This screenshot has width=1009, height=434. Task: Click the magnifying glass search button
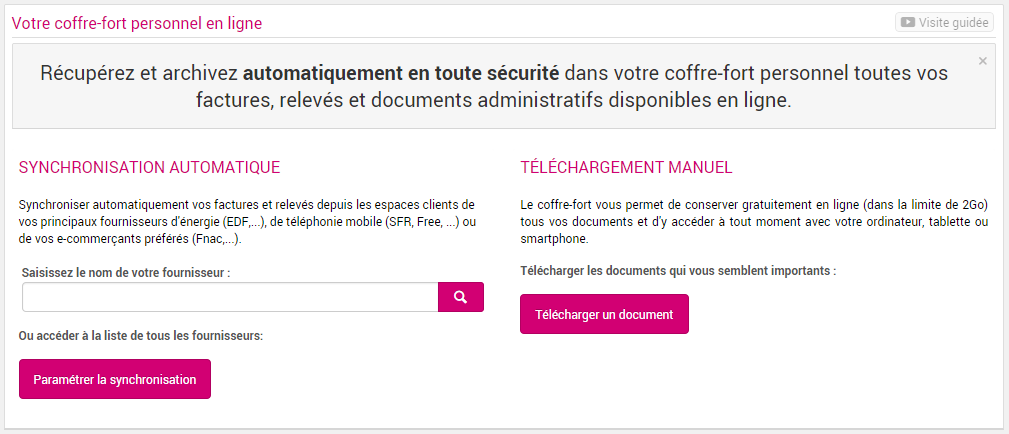click(x=461, y=297)
